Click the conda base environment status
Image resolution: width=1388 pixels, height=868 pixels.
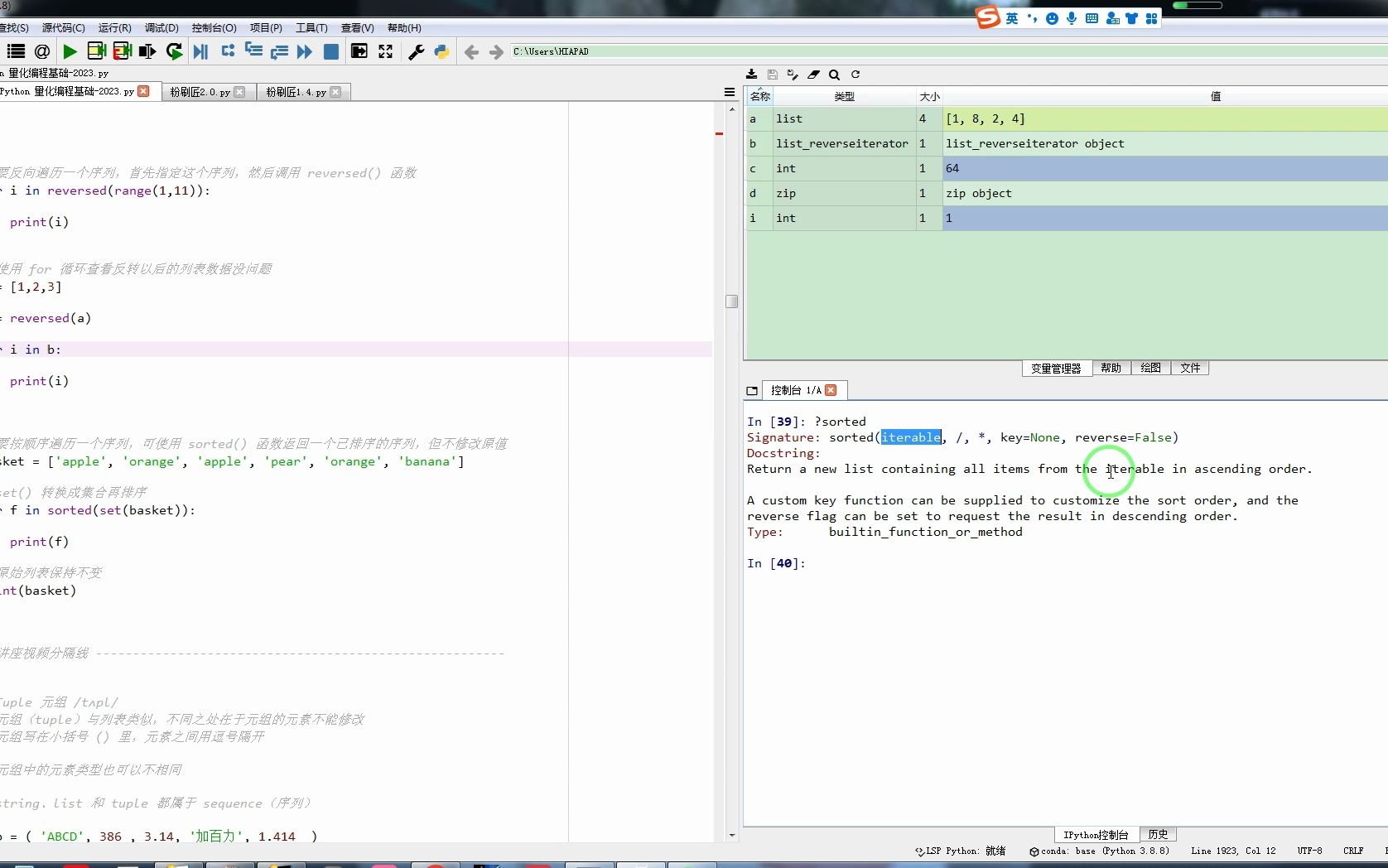pos(1100,851)
